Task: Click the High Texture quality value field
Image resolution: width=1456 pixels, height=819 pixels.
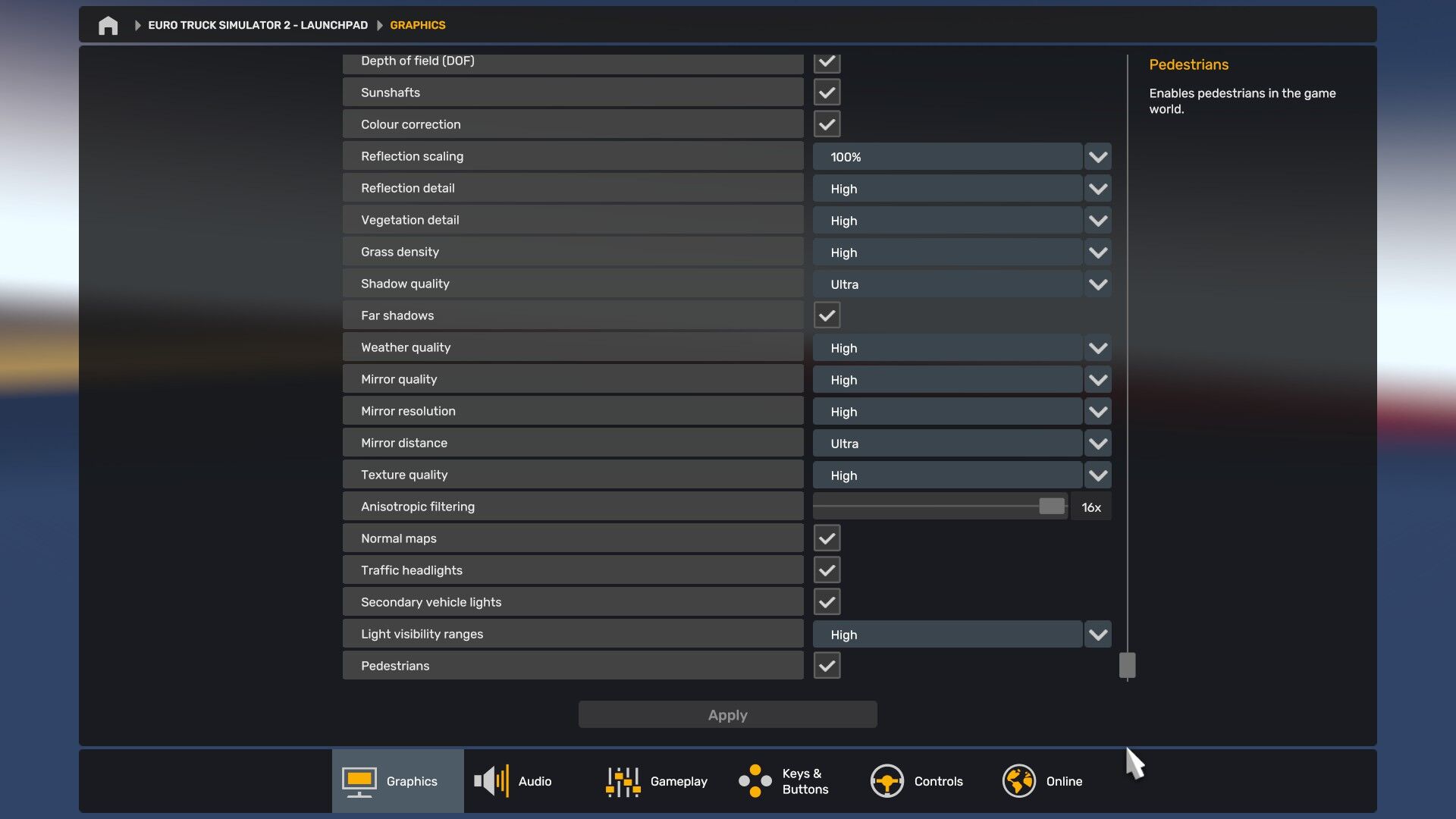Action: (x=947, y=475)
